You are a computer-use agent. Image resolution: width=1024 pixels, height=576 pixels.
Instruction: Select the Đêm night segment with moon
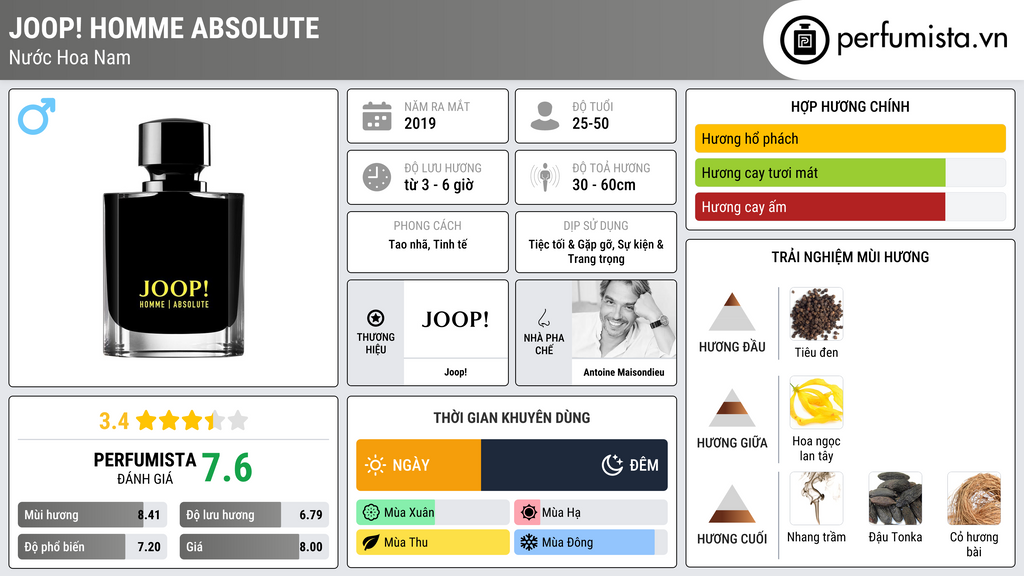pos(574,465)
